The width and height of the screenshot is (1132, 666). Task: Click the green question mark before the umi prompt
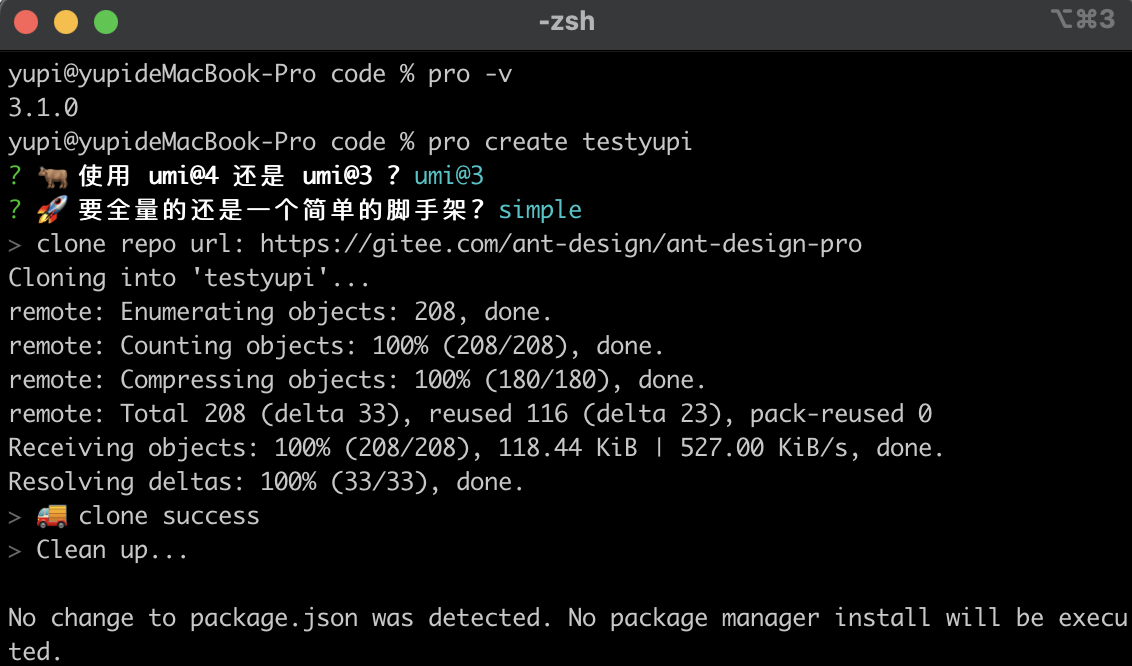pyautogui.click(x=15, y=176)
